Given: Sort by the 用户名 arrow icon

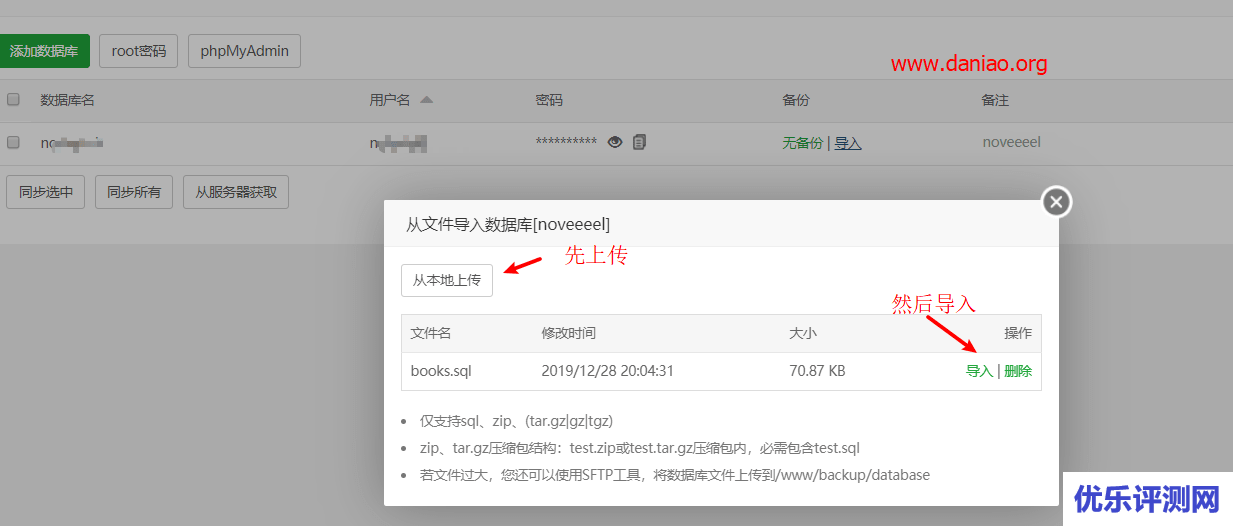Looking at the screenshot, I should point(427,100).
